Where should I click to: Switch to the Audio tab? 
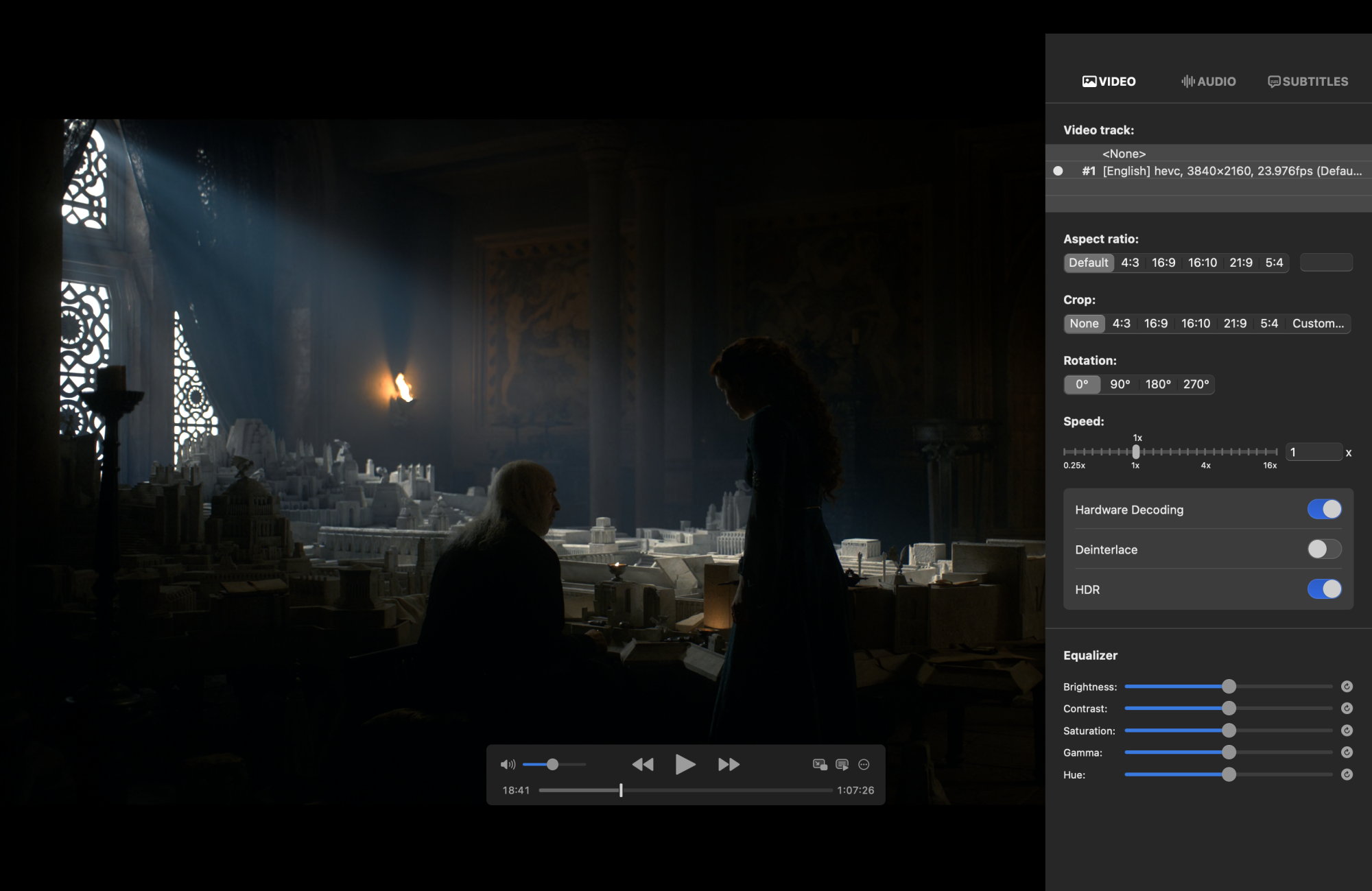pos(1209,82)
